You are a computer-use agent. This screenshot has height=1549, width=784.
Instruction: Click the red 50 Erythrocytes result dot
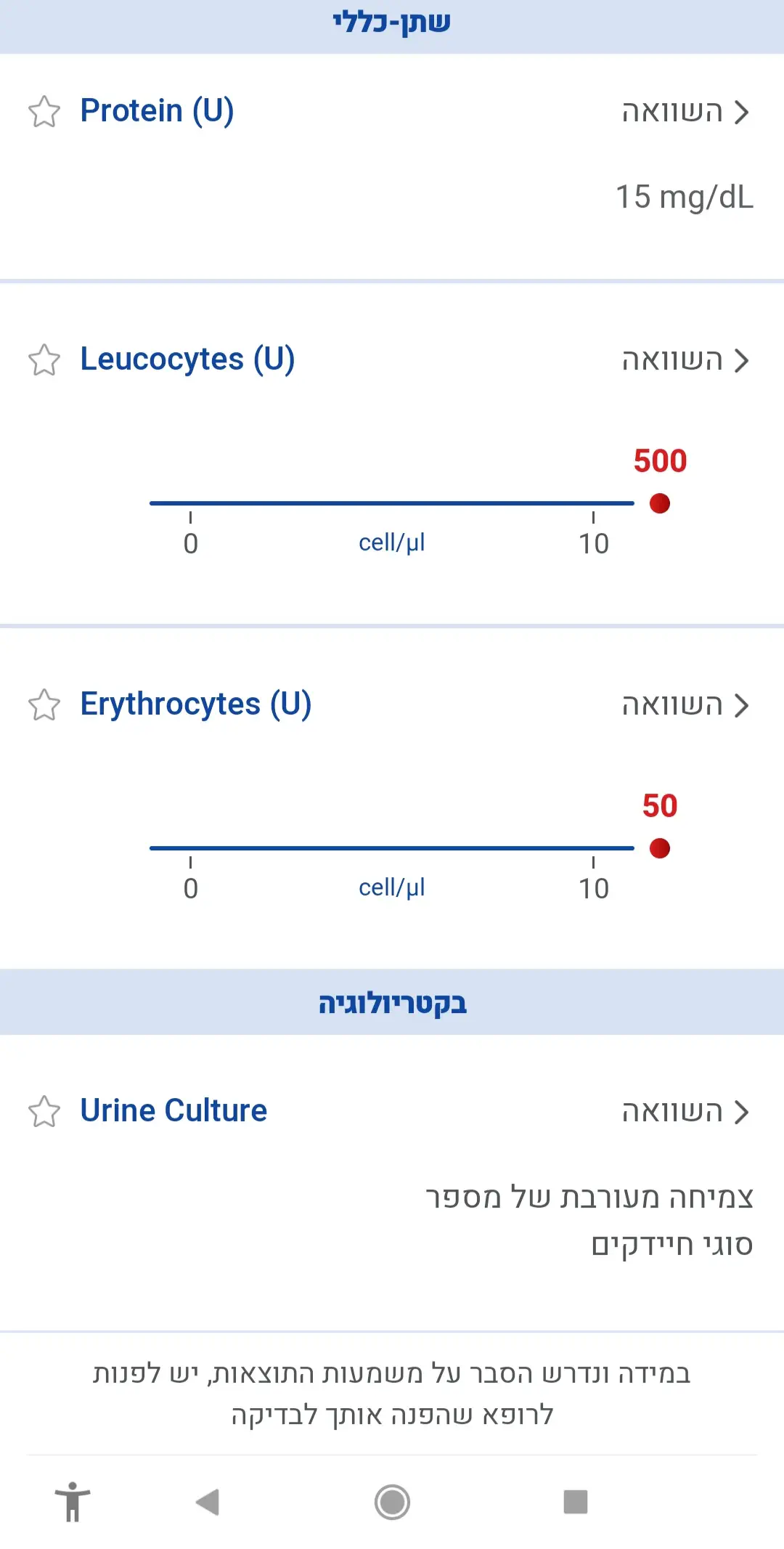pyautogui.click(x=659, y=848)
